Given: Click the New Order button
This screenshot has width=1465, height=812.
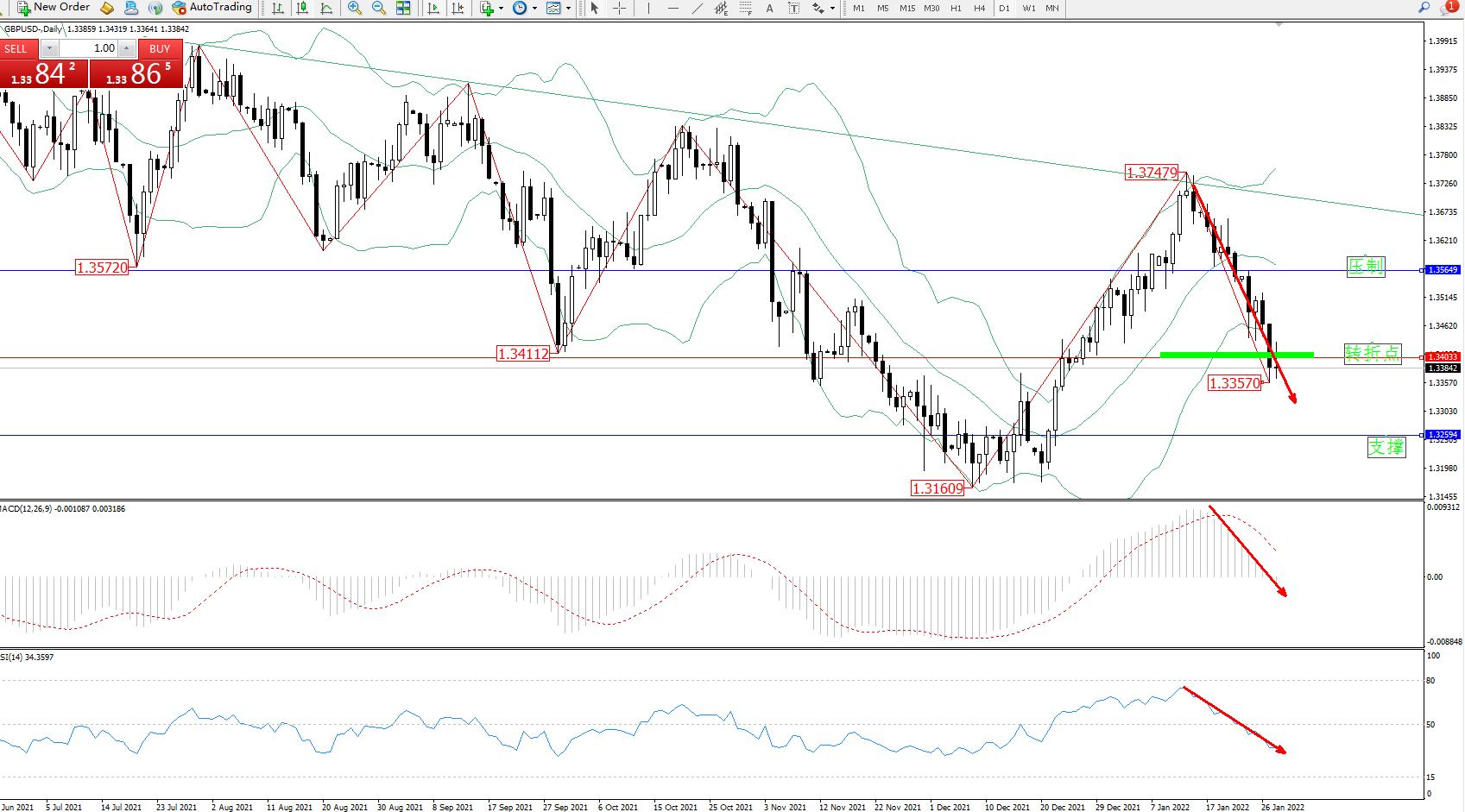Looking at the screenshot, I should [54, 8].
